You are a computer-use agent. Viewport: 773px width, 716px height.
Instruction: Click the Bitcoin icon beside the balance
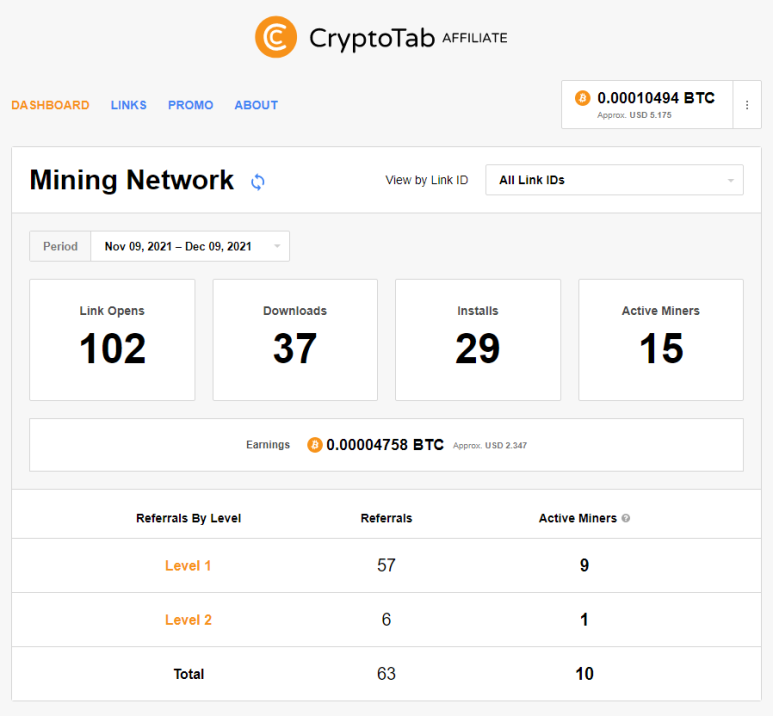(582, 98)
